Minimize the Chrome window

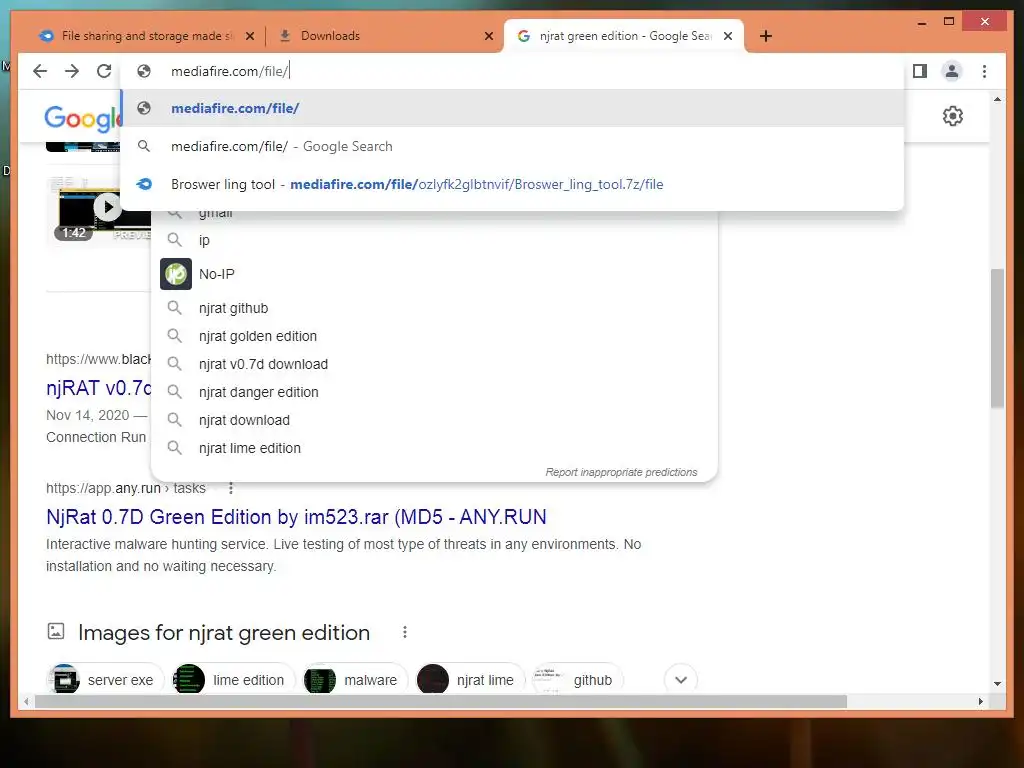point(921,22)
